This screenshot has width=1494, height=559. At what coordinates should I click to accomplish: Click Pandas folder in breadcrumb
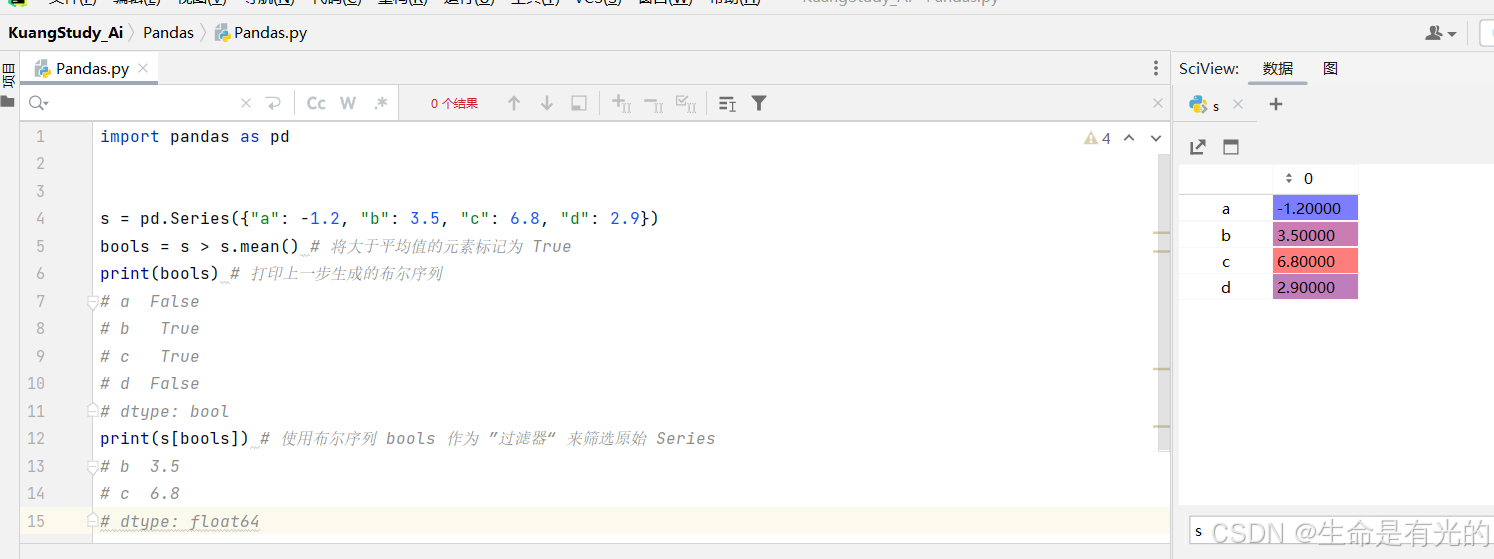coord(168,32)
